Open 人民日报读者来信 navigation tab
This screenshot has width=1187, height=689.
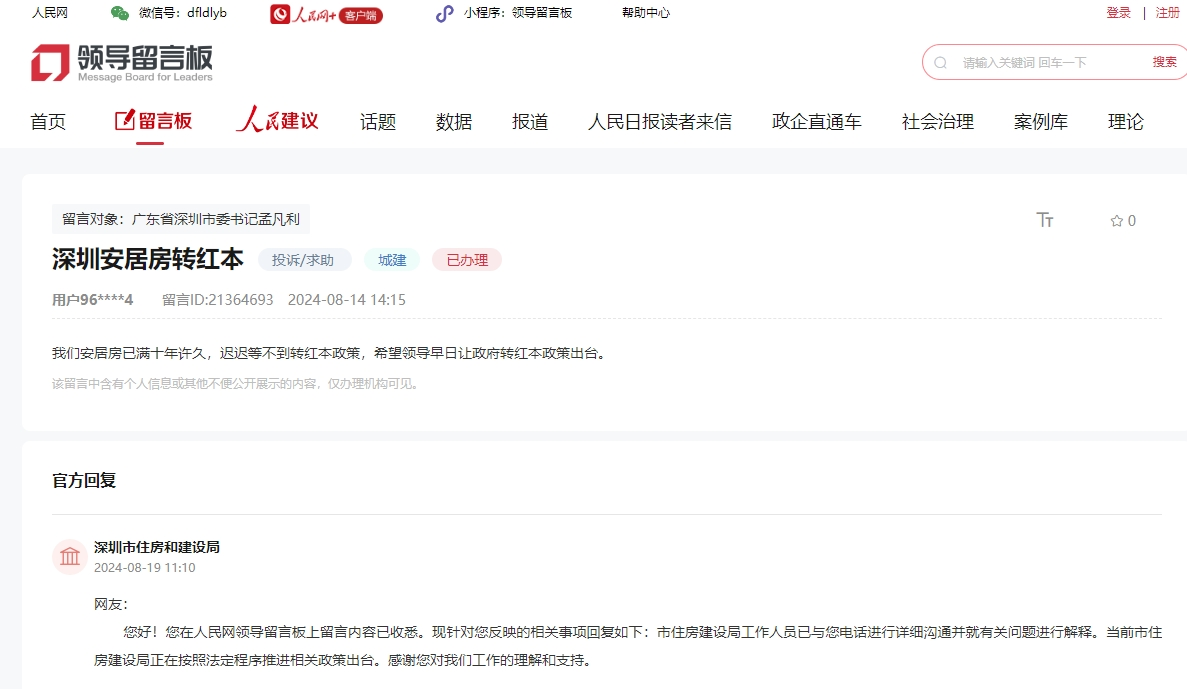(x=659, y=122)
